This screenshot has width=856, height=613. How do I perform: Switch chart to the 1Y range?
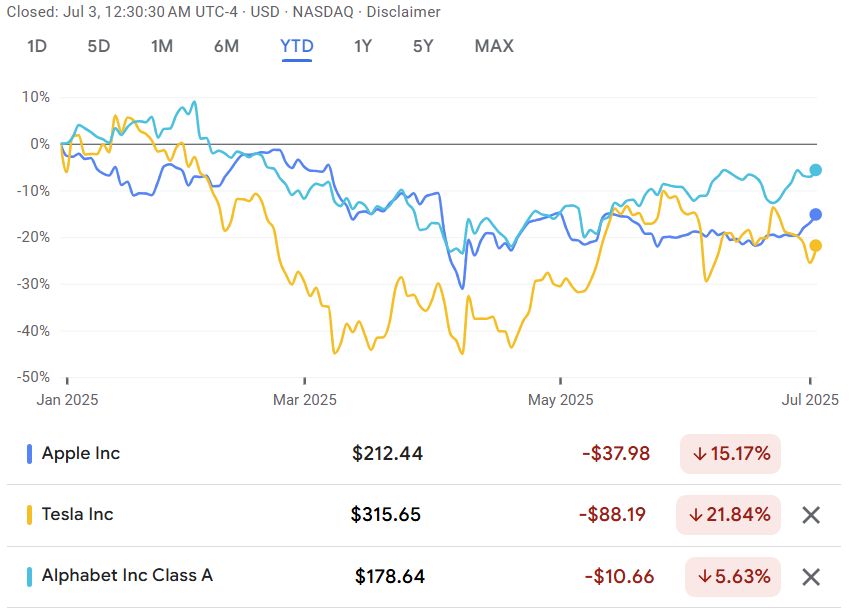tap(363, 46)
